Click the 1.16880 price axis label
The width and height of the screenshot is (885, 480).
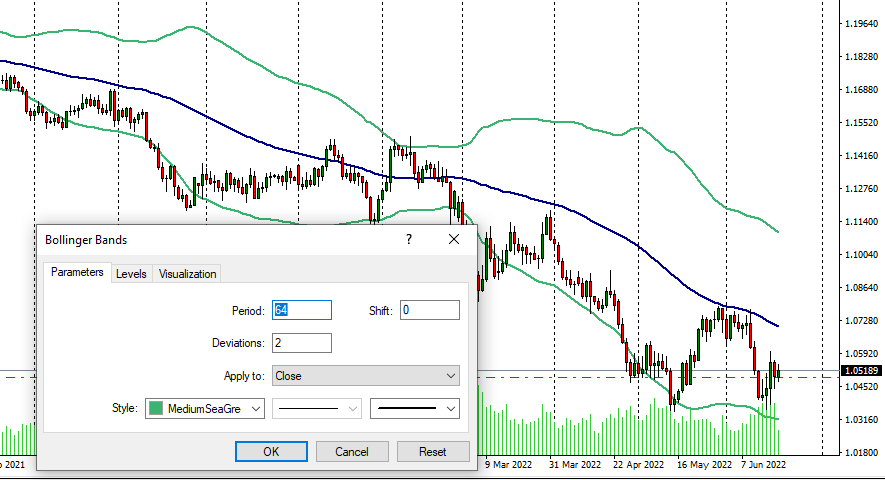[861, 90]
